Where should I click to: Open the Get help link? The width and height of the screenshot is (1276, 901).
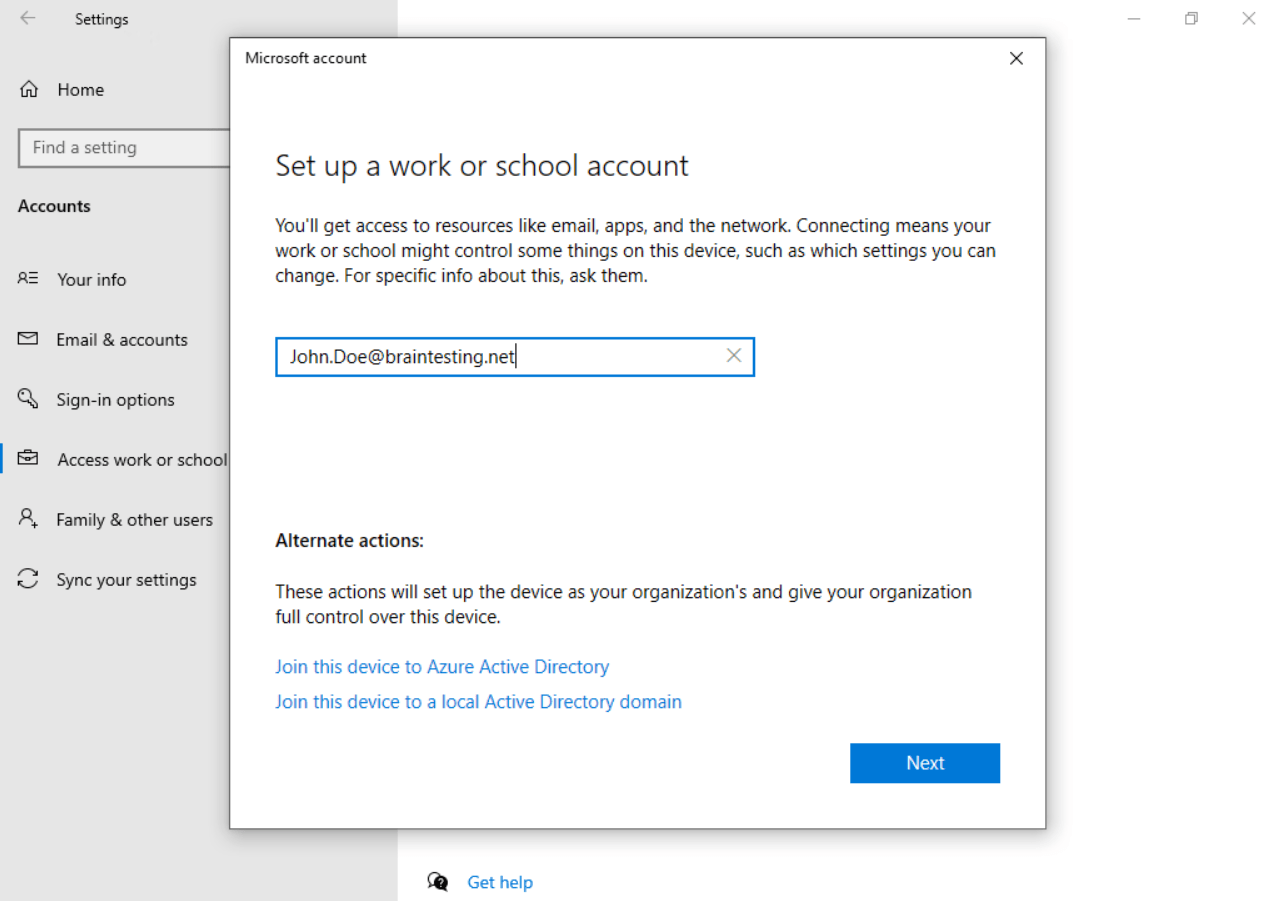tap(500, 882)
